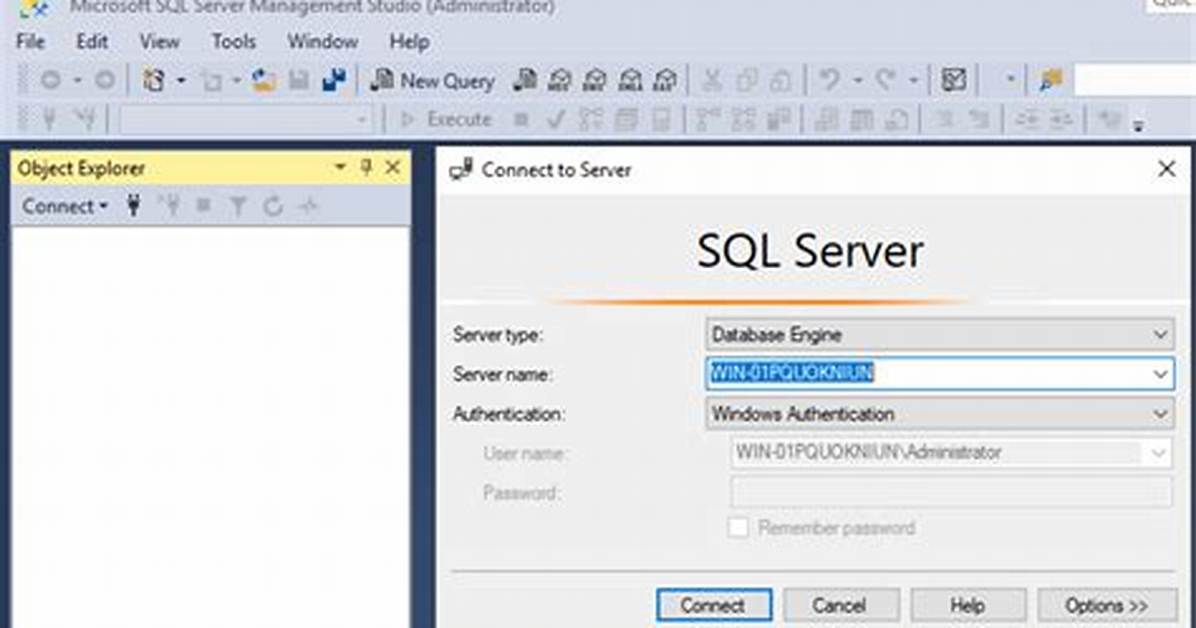This screenshot has height=628, width=1196.
Task: Click the Database Engine Query icon
Action: (x=524, y=79)
